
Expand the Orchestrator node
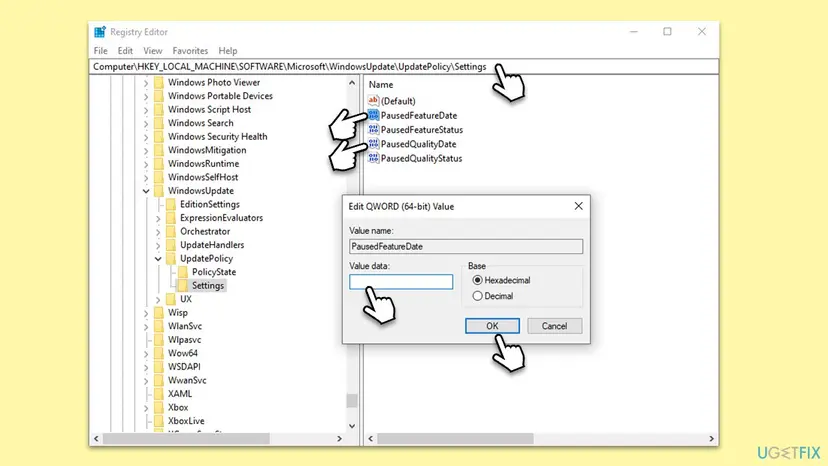click(158, 231)
